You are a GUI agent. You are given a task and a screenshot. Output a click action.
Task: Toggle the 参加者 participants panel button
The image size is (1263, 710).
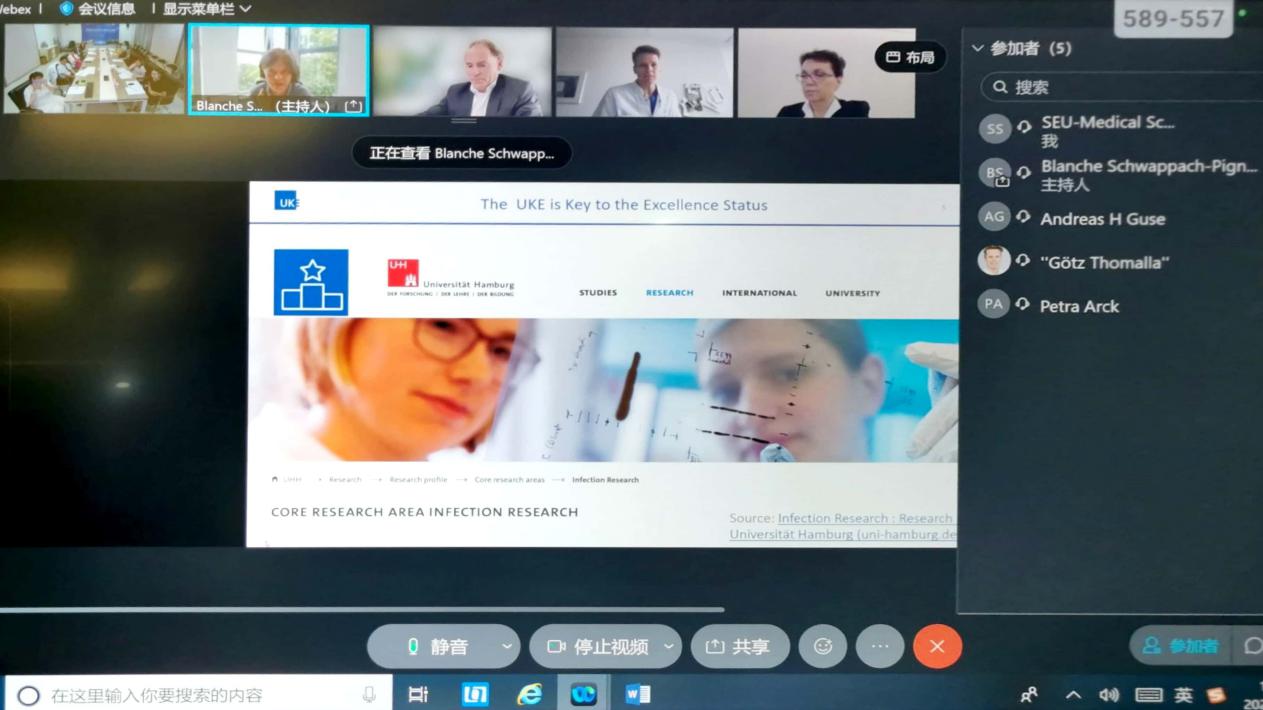[1180, 646]
